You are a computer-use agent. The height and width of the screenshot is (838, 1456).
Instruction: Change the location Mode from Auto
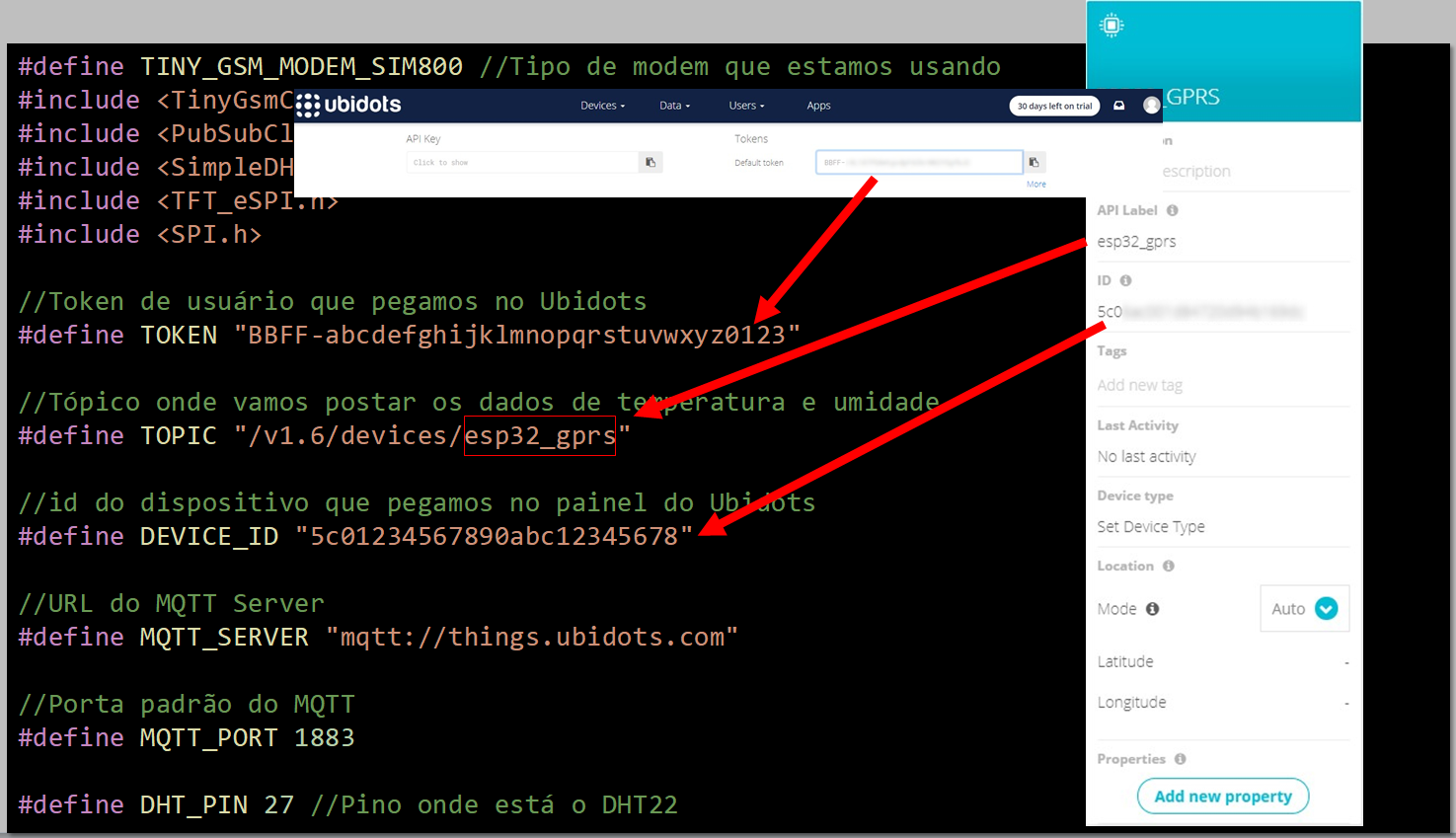pos(1304,608)
